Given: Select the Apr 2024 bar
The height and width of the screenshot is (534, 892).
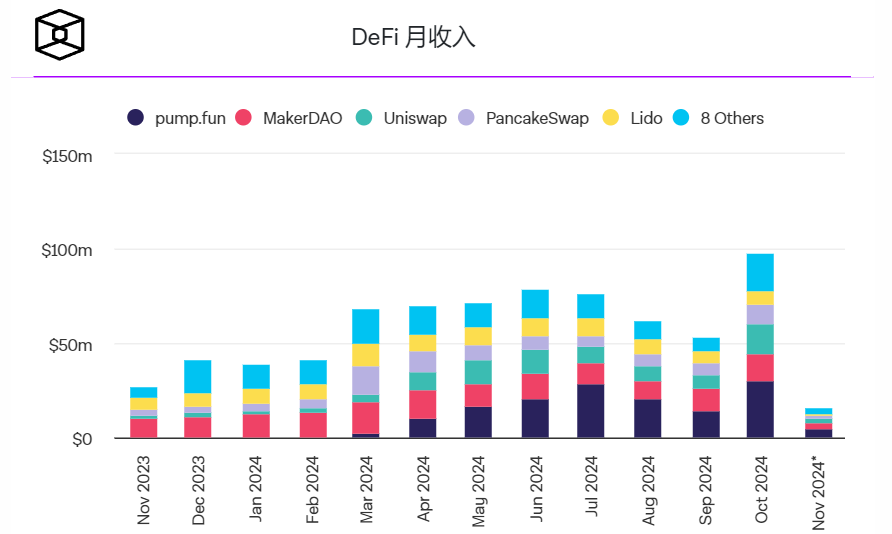Looking at the screenshot, I should pos(423,372).
